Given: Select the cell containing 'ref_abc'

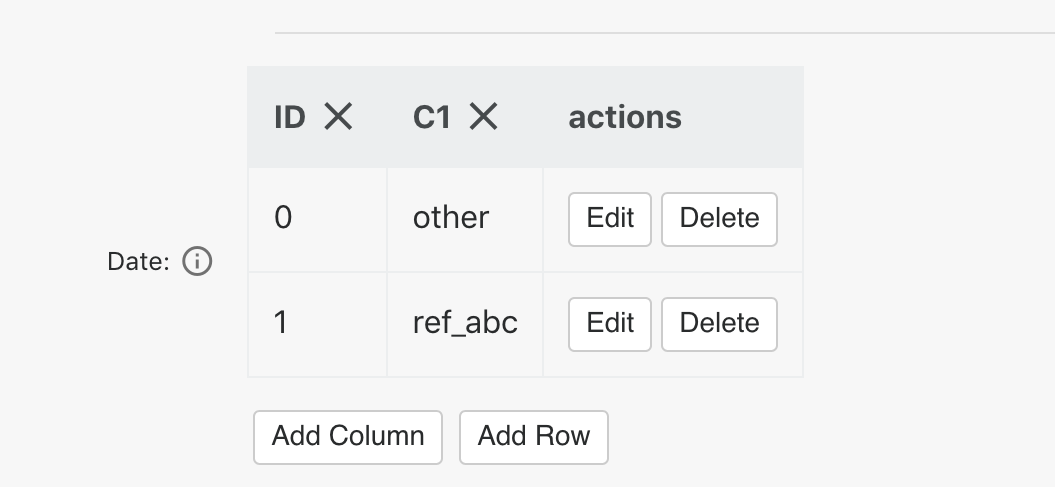Looking at the screenshot, I should point(465,325).
